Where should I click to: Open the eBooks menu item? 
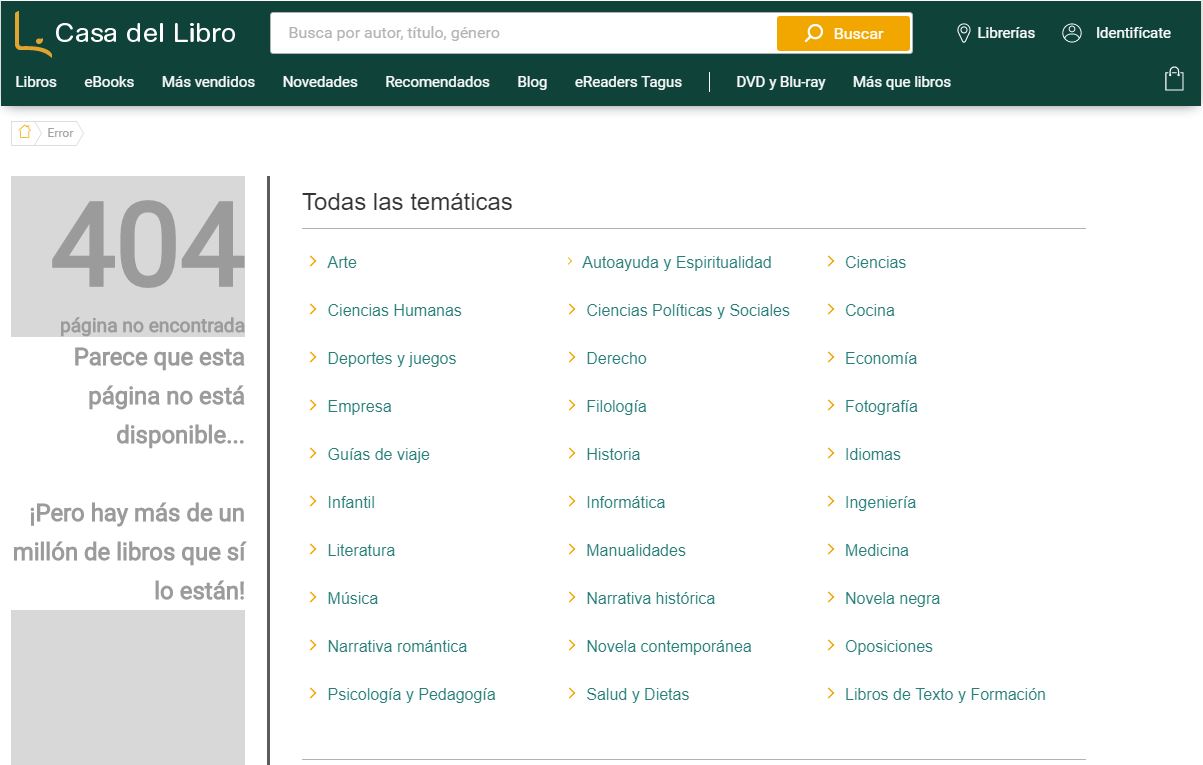109,82
